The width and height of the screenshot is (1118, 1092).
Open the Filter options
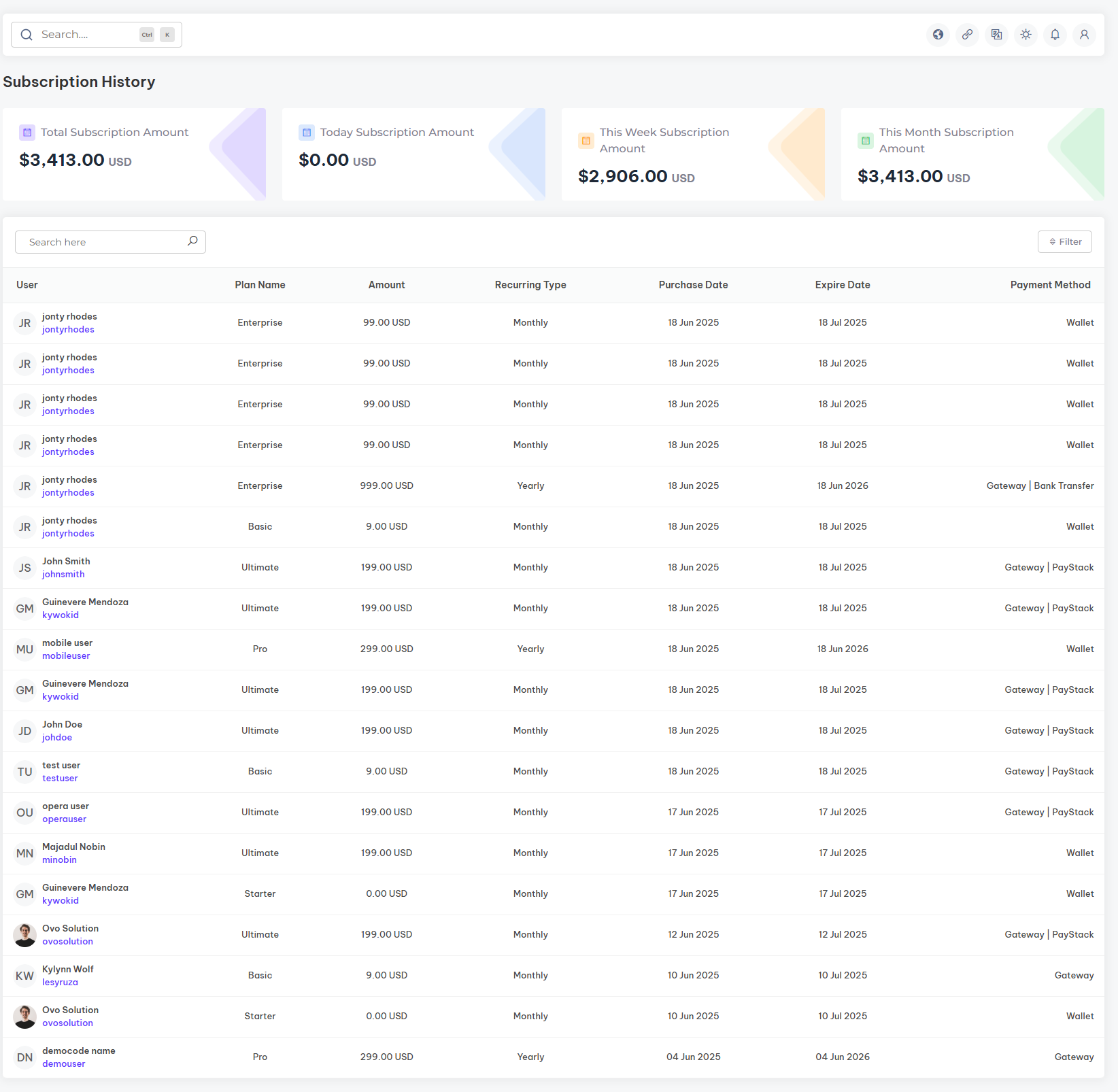[1064, 242]
